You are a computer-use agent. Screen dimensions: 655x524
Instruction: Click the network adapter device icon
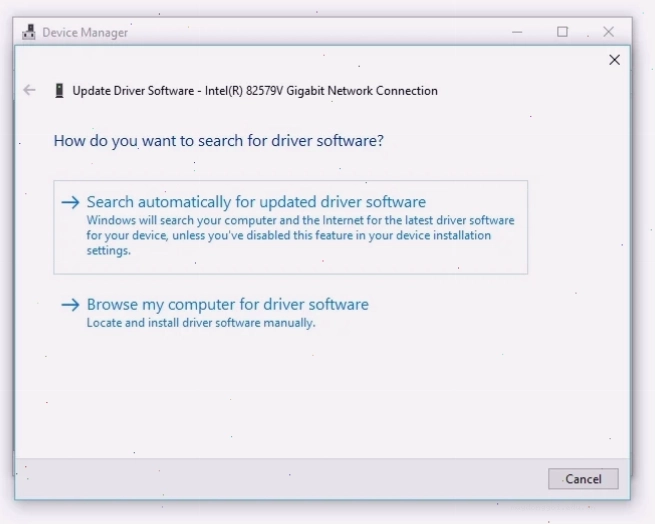(x=59, y=91)
